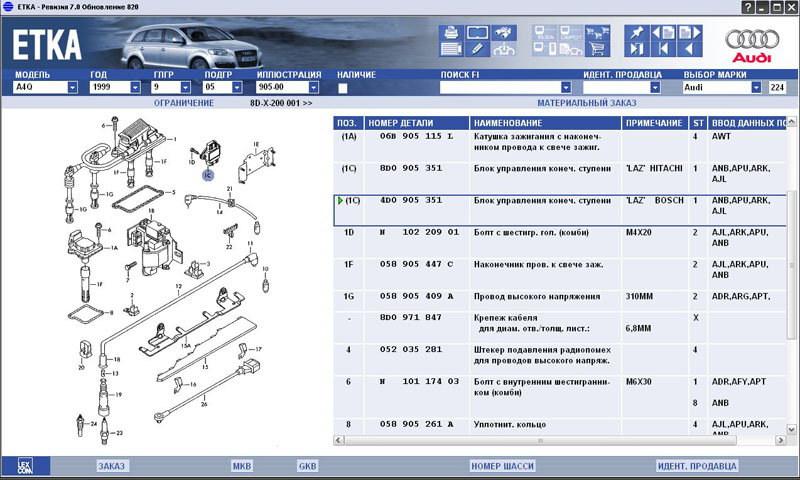Screen dimensions: 800x480
Task: Select part number 058 905 409 A
Action: point(416,296)
